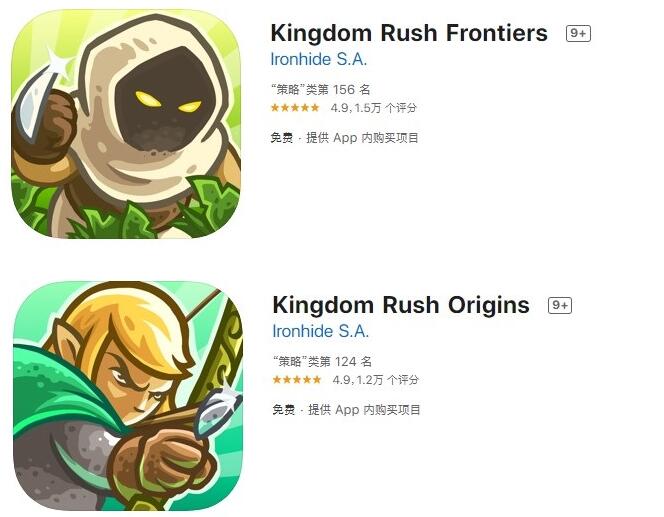The image size is (664, 517).
Task: Click the 免费 price label for Frontiers
Action: (282, 138)
